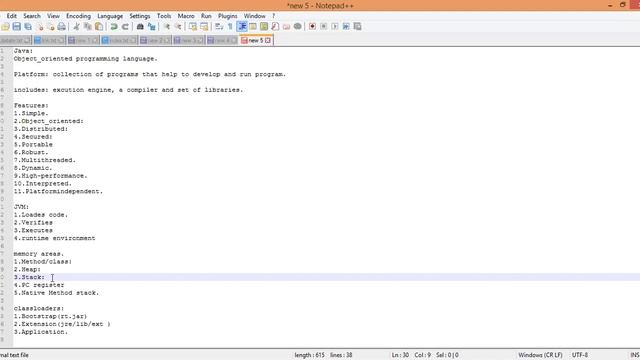Open the Tools menu
This screenshot has height=360, width=640.
(164, 16)
